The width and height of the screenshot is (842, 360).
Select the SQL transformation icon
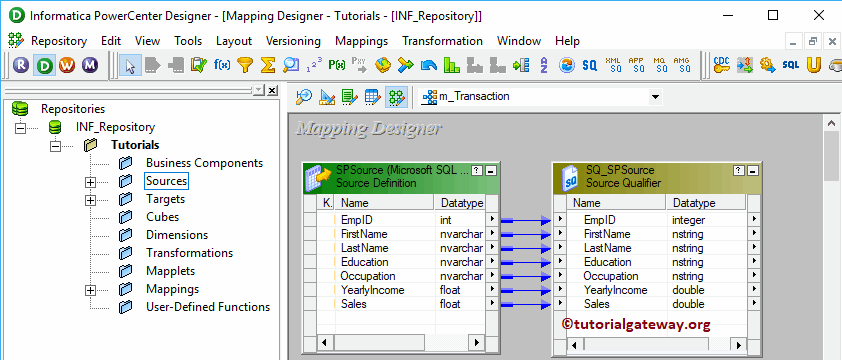coord(790,66)
